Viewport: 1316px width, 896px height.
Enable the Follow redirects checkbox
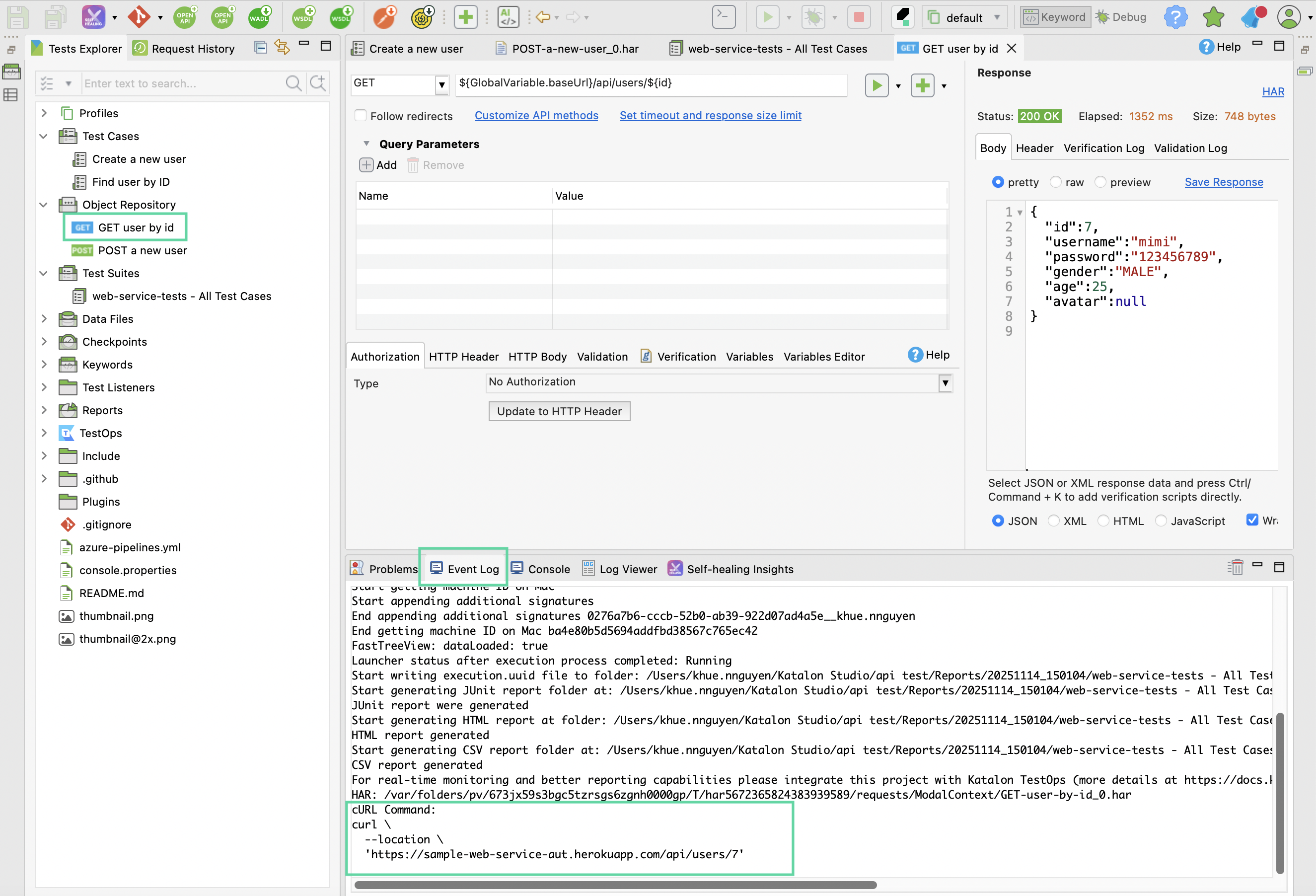coord(361,116)
